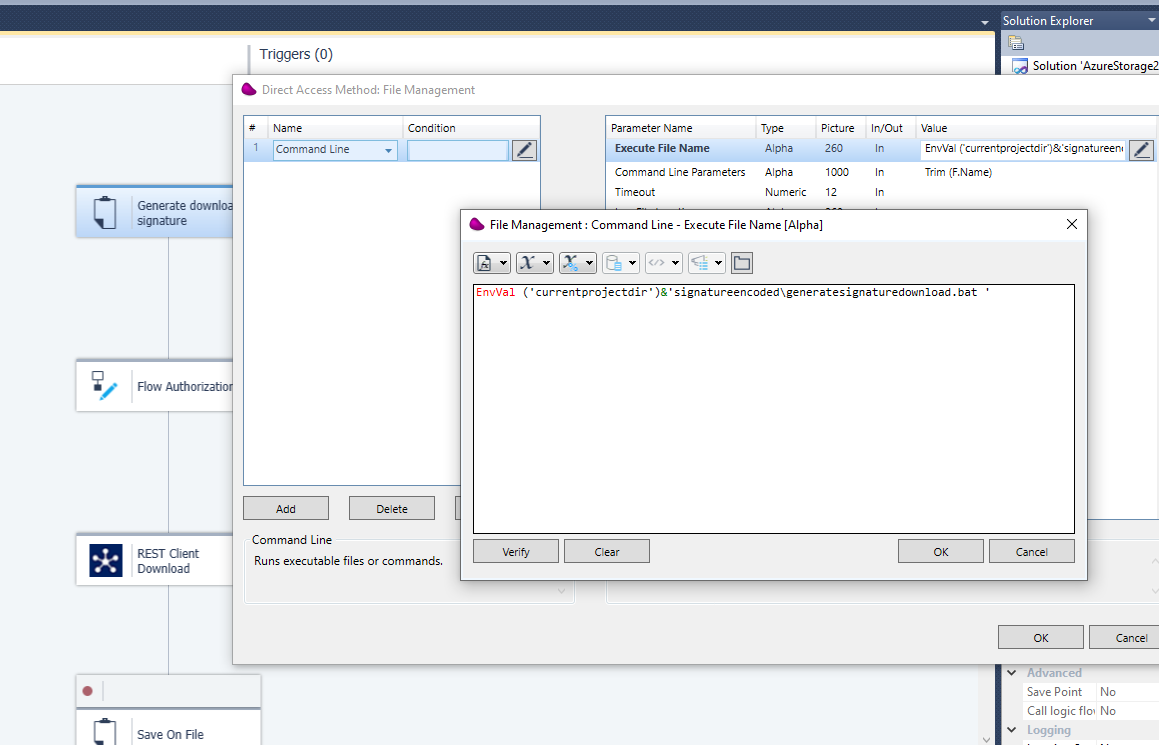Select the REST Client Download node icon
1159x745 pixels.
click(x=106, y=560)
